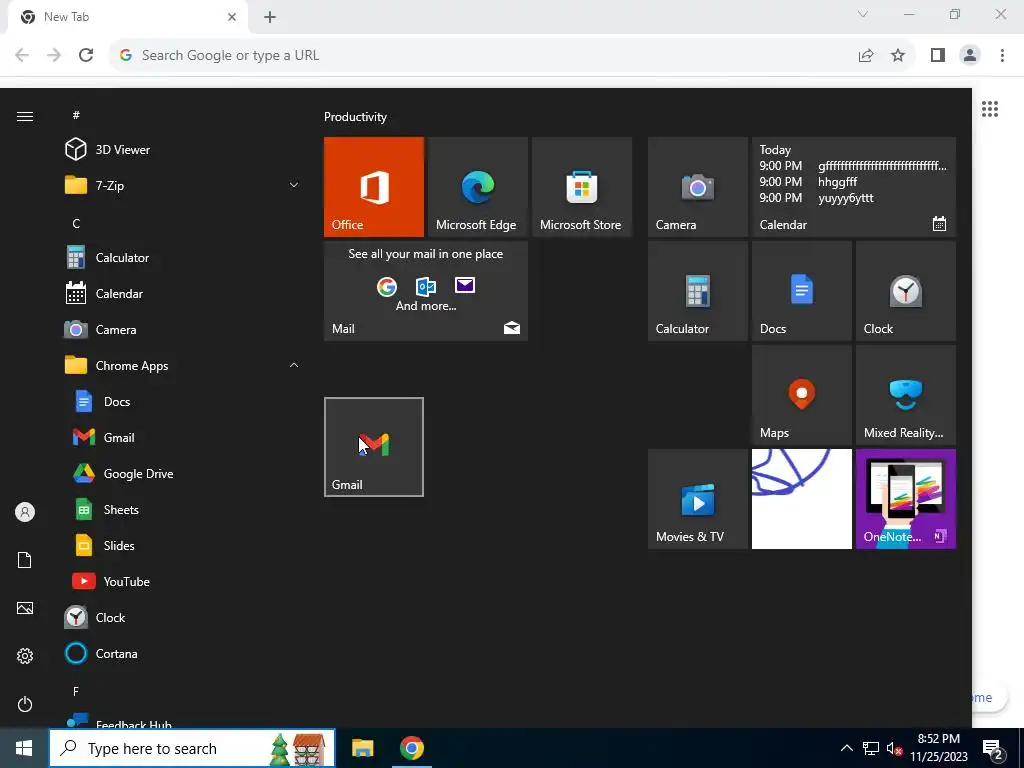Open the Pictures shortcut icon
The width and height of the screenshot is (1024, 768).
pos(25,608)
